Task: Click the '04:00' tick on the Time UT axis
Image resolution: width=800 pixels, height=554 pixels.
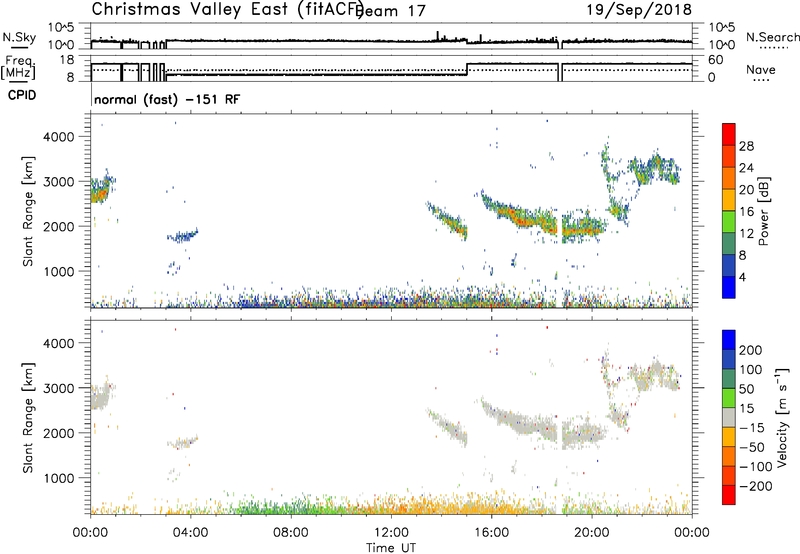Action: click(x=190, y=533)
